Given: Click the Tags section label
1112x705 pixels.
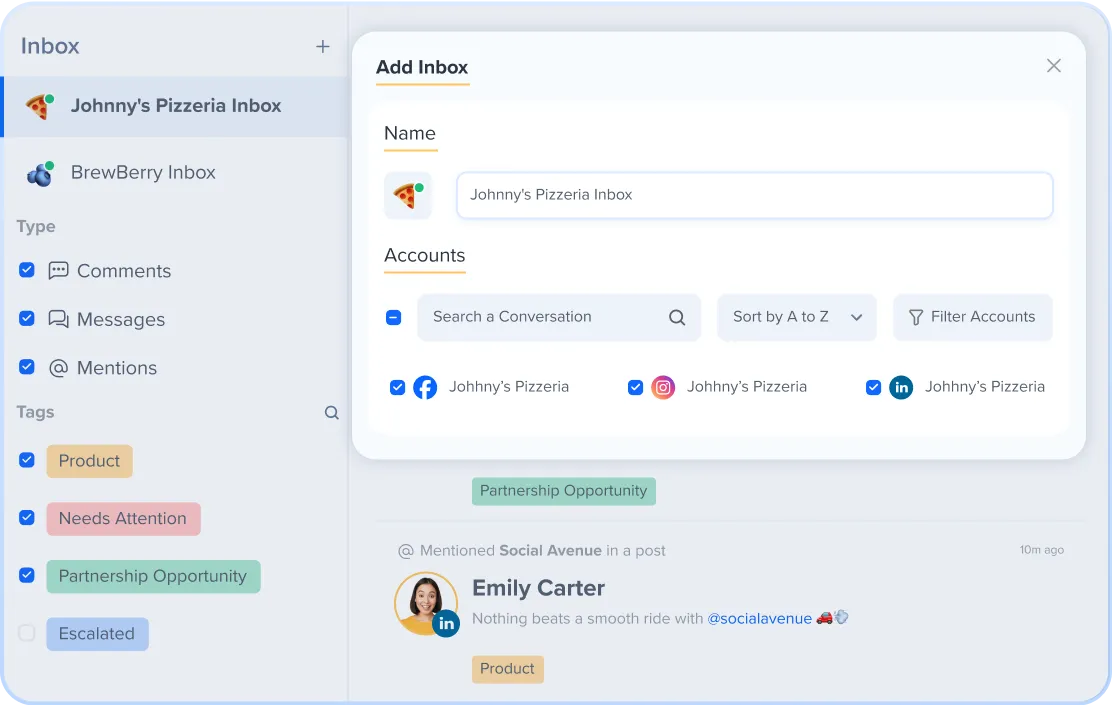Looking at the screenshot, I should tap(35, 412).
